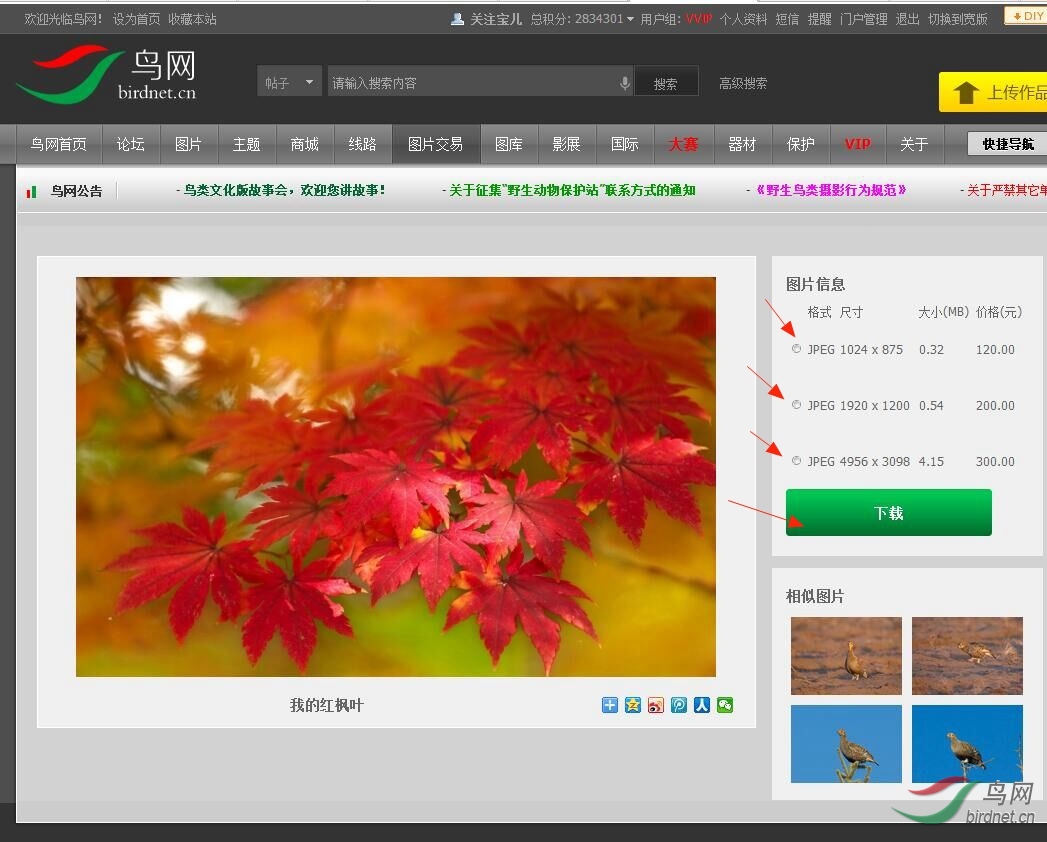Choose the JPEG 4956 x 3098 size
Image resolution: width=1047 pixels, height=842 pixels.
pos(797,461)
